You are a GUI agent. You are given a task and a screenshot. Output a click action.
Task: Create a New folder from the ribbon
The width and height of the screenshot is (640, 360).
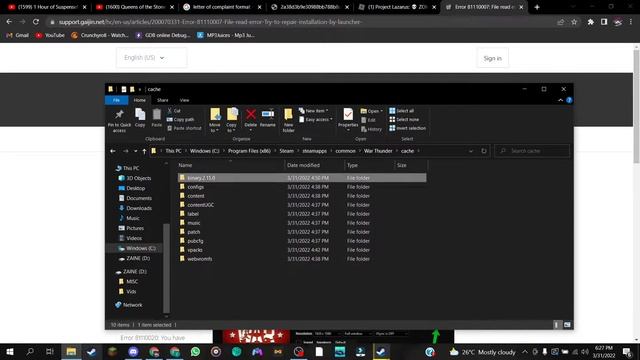[x=289, y=120]
